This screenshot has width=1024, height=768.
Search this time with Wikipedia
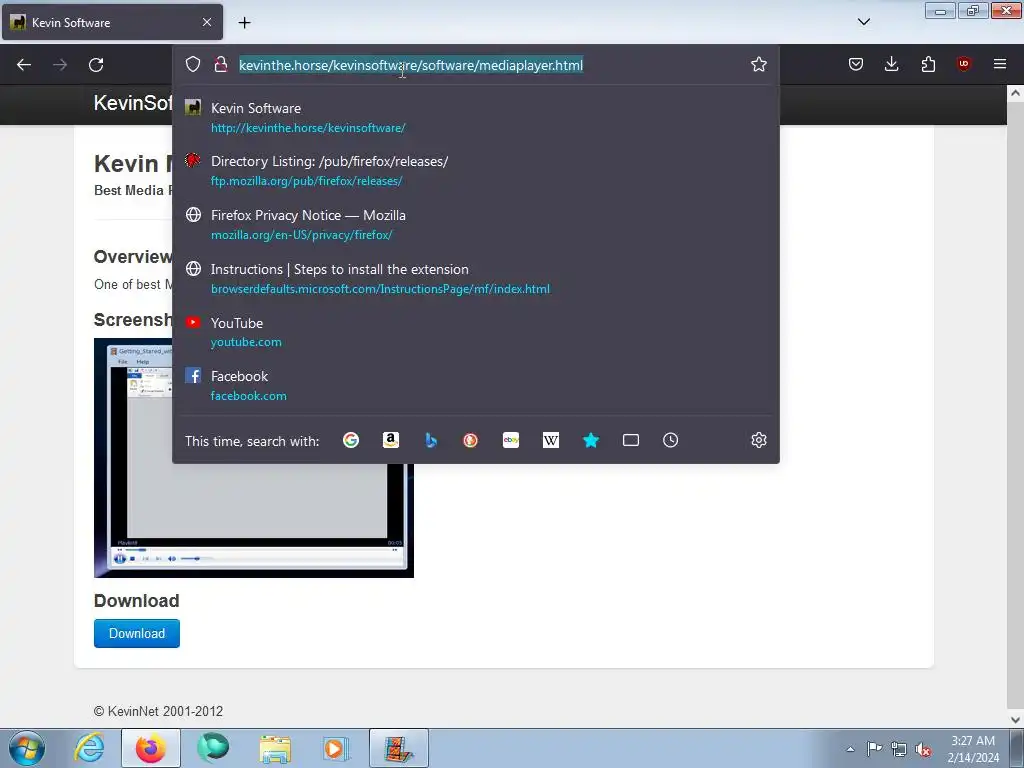click(551, 440)
